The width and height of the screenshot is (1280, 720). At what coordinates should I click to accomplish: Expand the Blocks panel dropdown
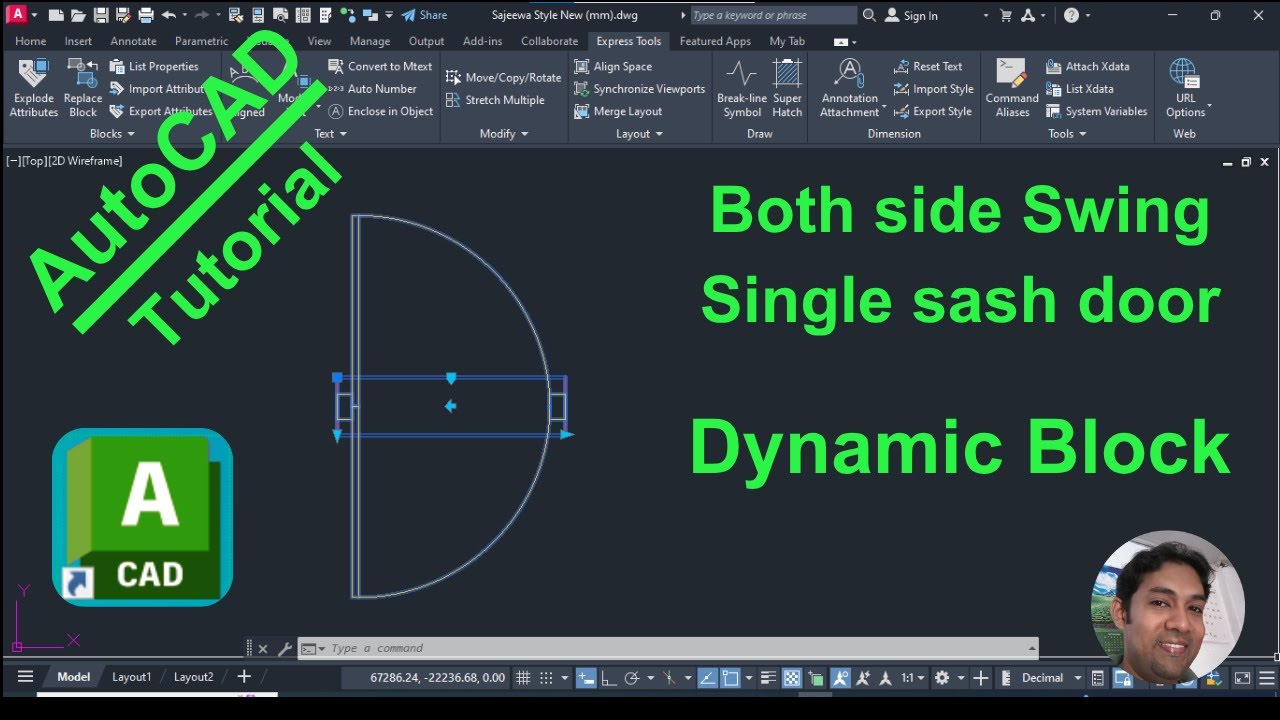point(113,134)
